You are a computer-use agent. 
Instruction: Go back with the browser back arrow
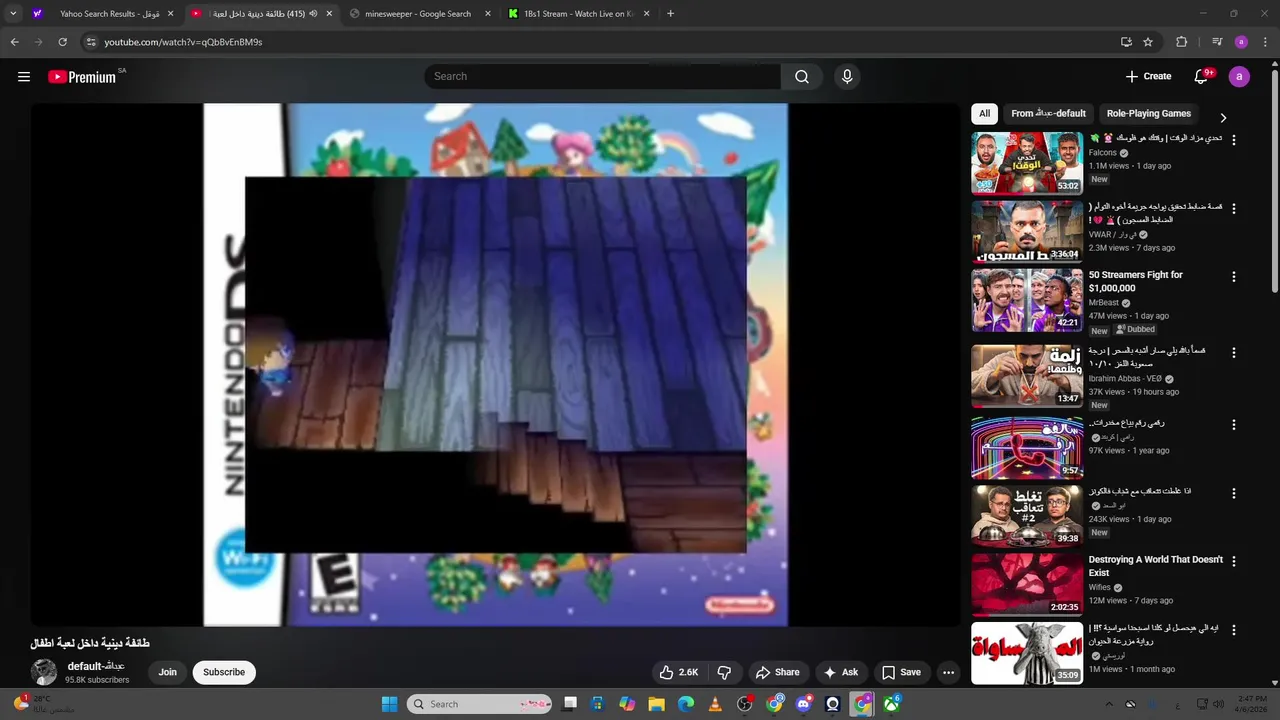14,42
